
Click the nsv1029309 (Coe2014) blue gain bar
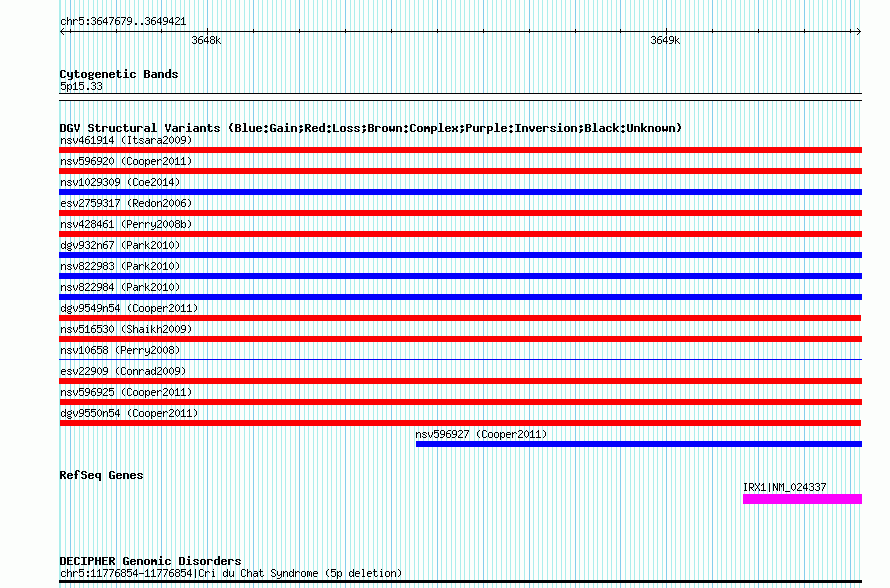point(460,192)
